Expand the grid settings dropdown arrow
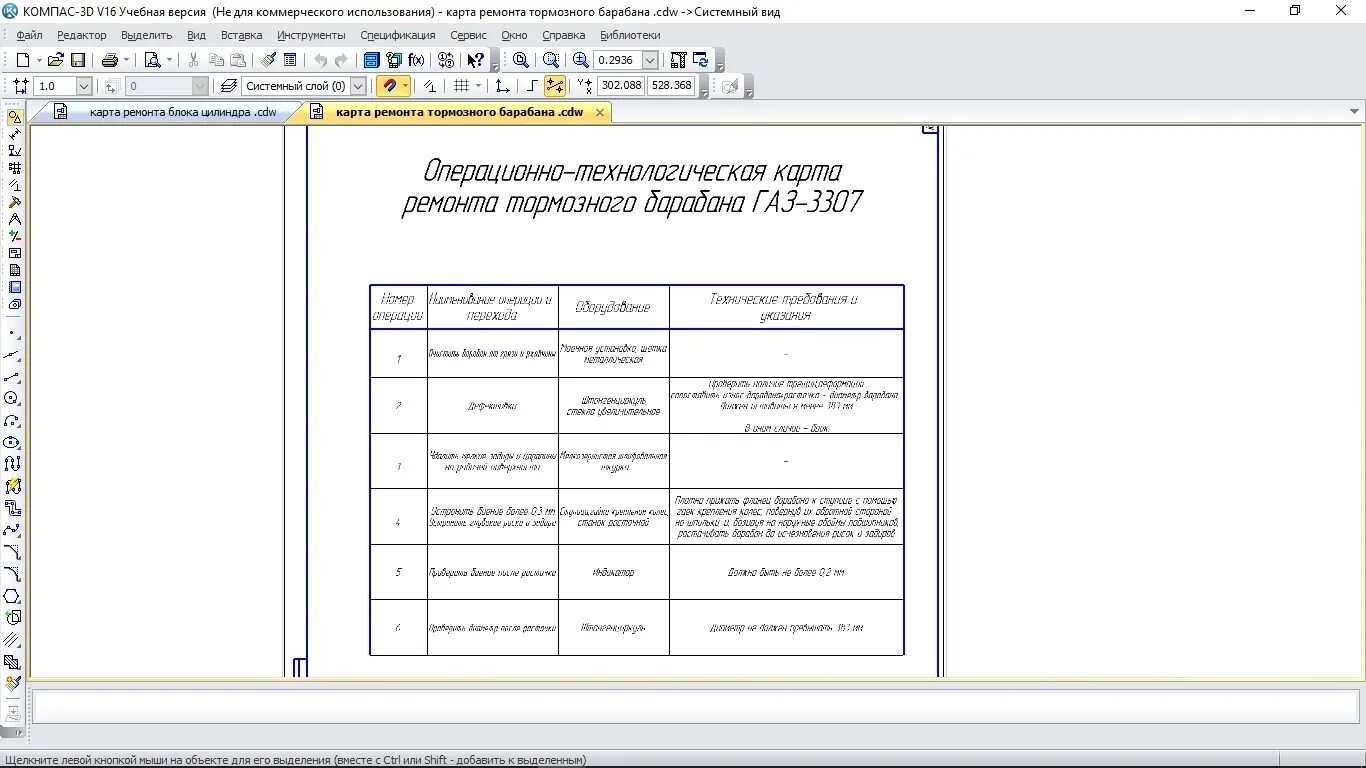The height and width of the screenshot is (768, 1366). click(x=478, y=86)
